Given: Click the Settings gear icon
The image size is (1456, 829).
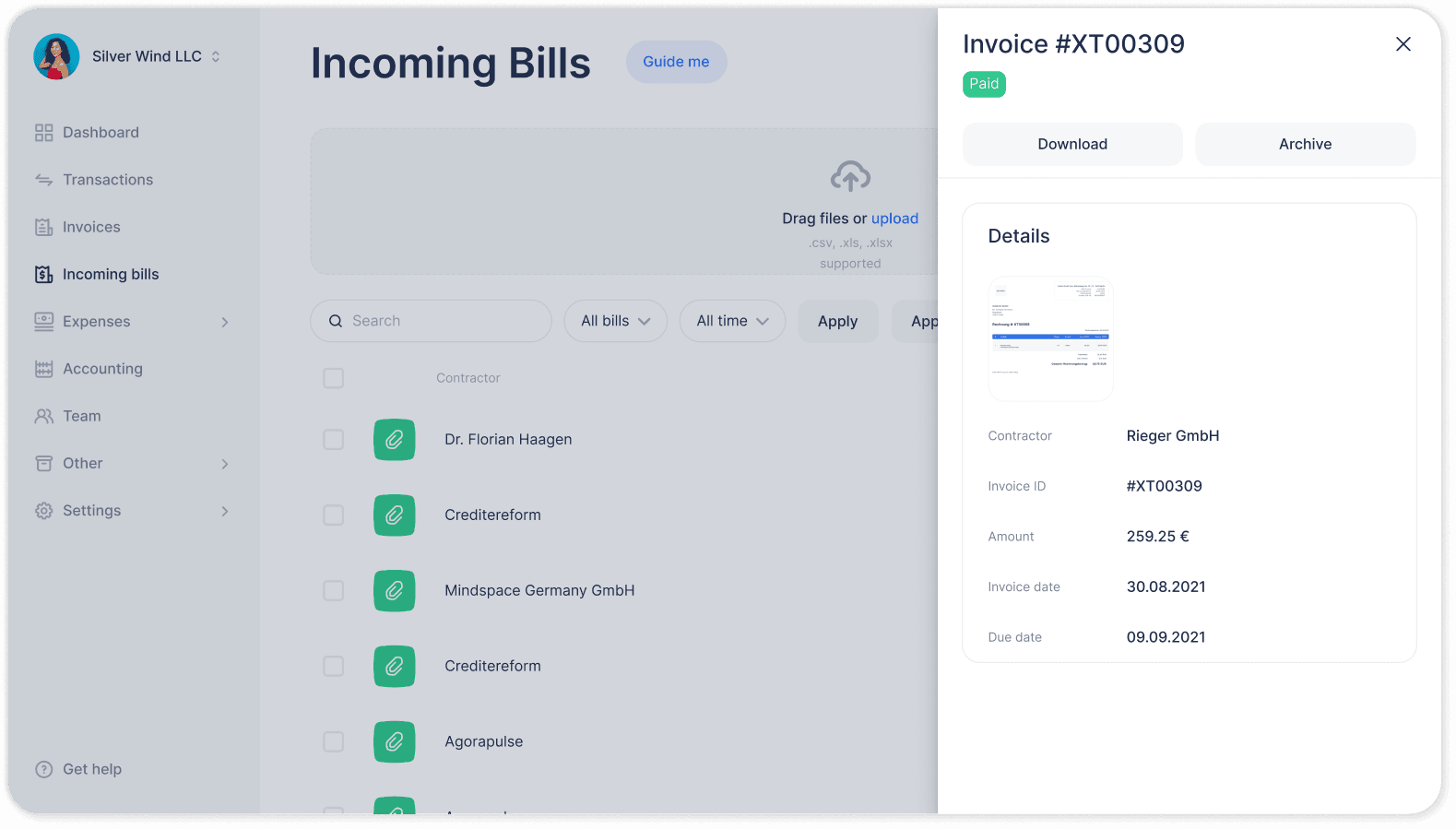Looking at the screenshot, I should (x=43, y=510).
